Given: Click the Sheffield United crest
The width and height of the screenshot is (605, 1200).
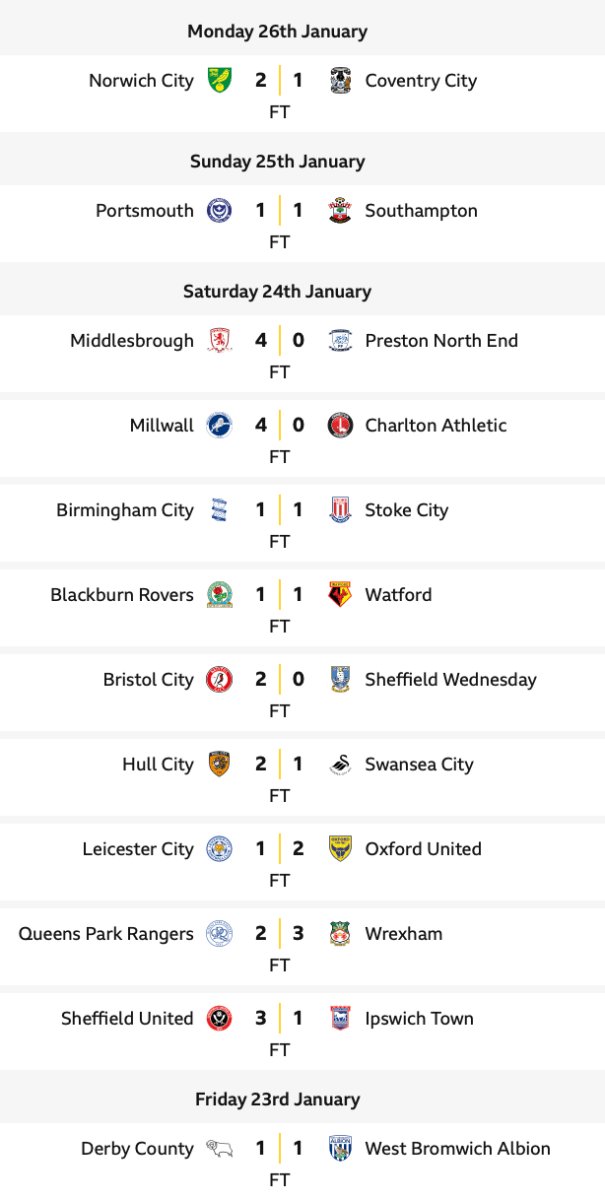Looking at the screenshot, I should click(x=219, y=1019).
